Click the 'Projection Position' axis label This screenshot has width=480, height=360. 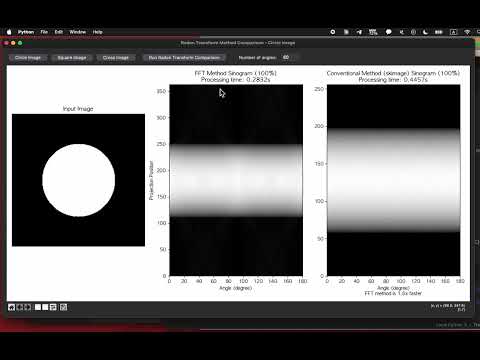[x=151, y=180]
